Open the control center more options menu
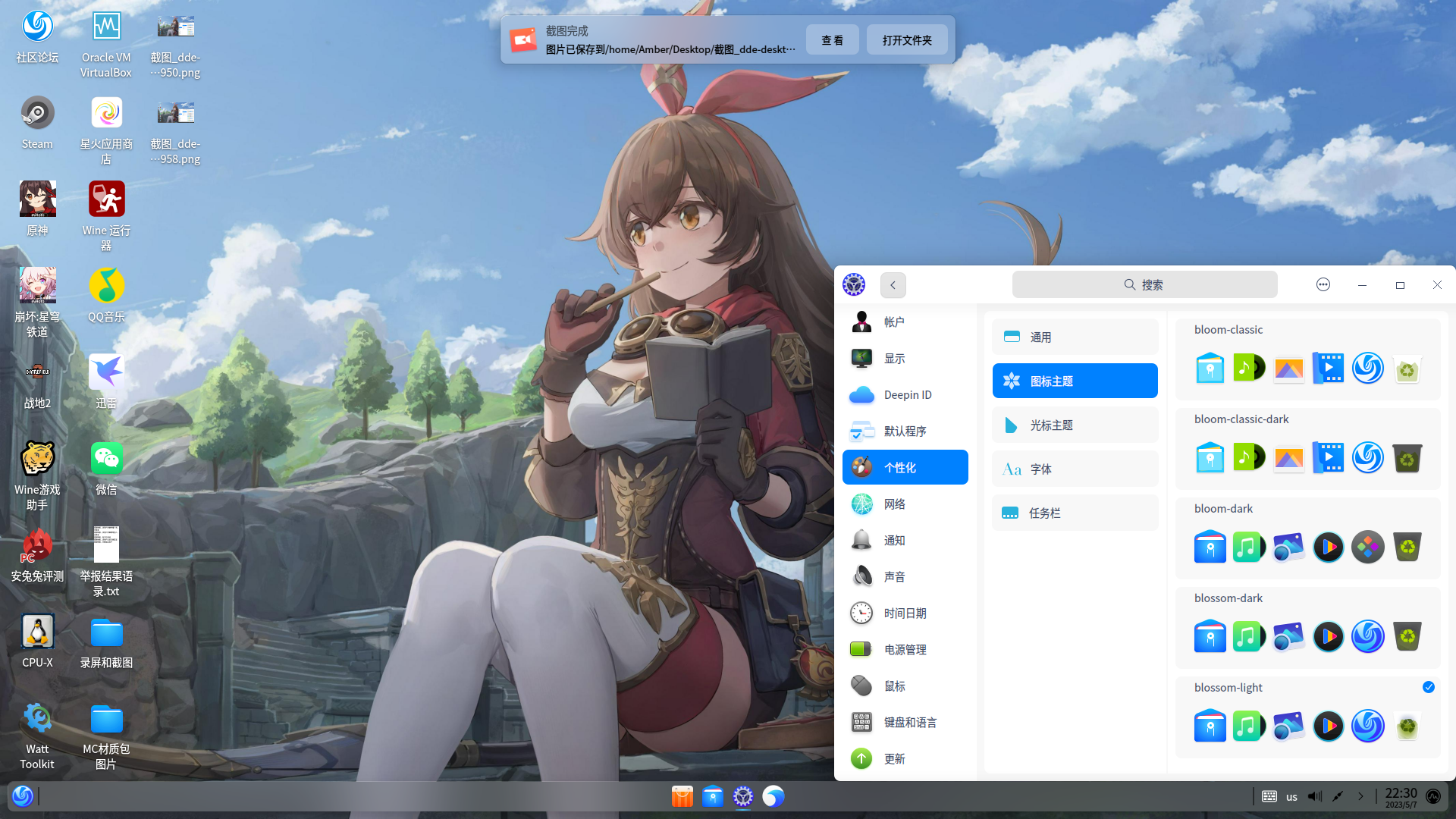 [1323, 284]
